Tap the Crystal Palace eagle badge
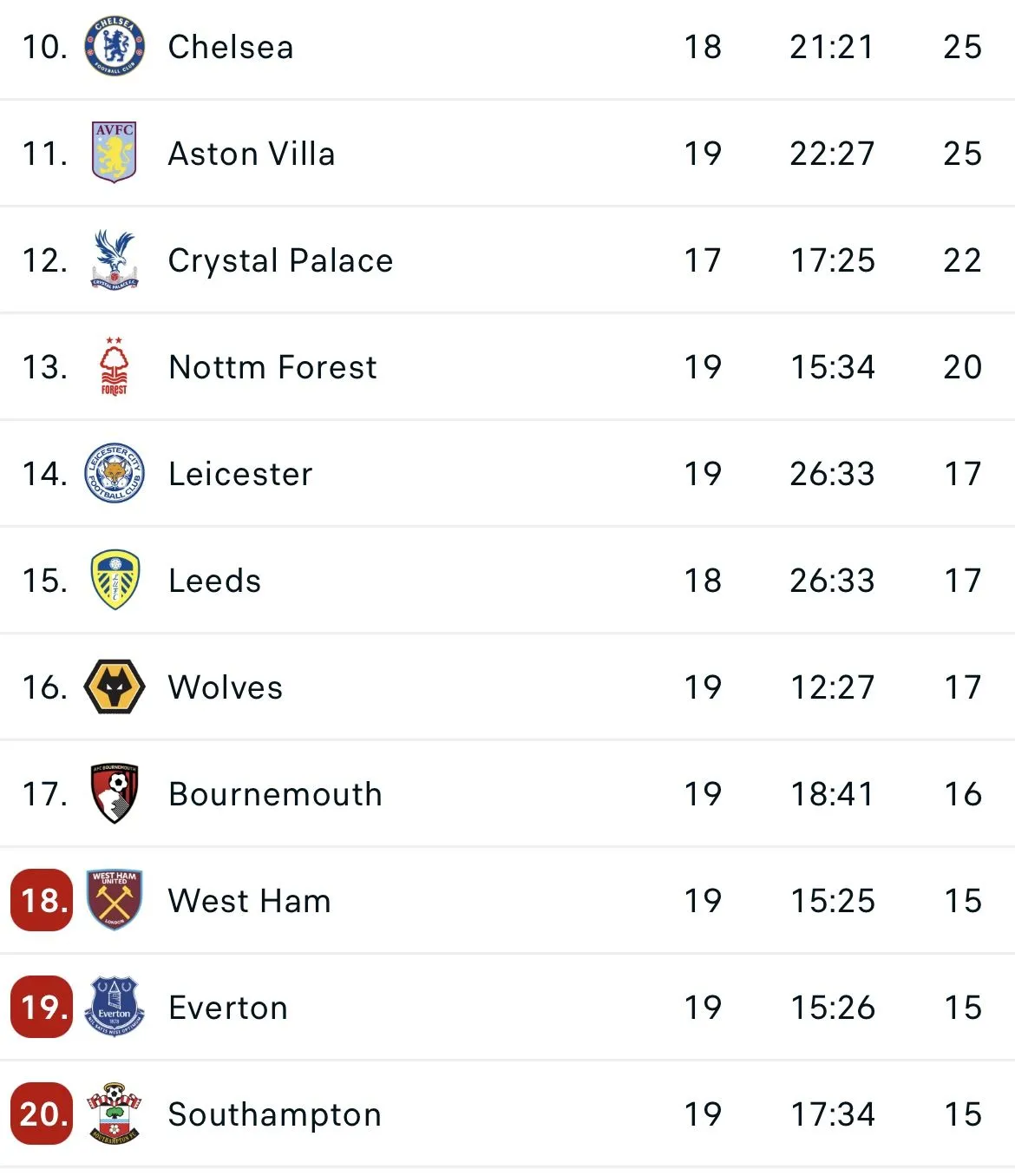 point(115,260)
